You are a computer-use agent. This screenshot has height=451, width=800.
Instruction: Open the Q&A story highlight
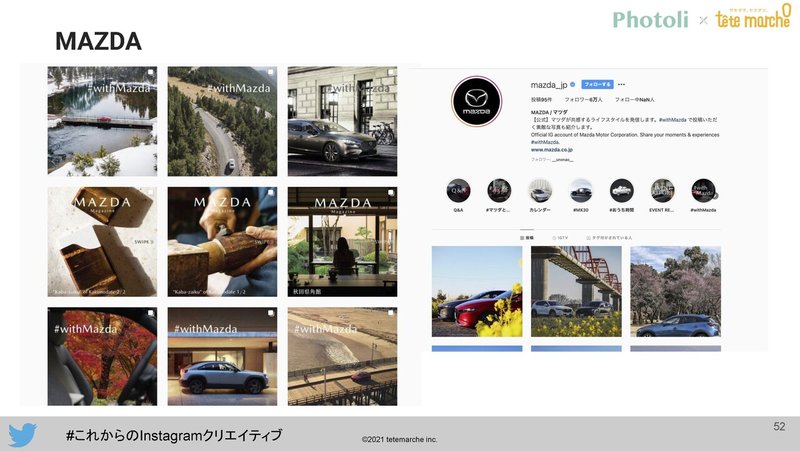tap(458, 191)
